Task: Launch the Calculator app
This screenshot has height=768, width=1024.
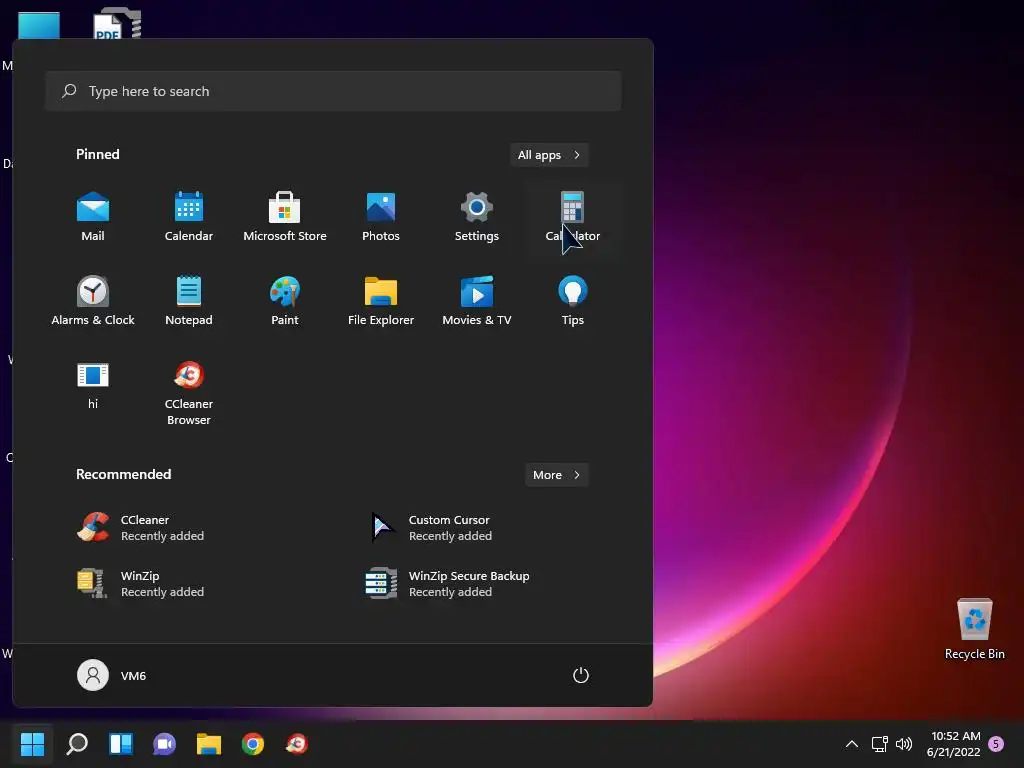Action: click(573, 217)
